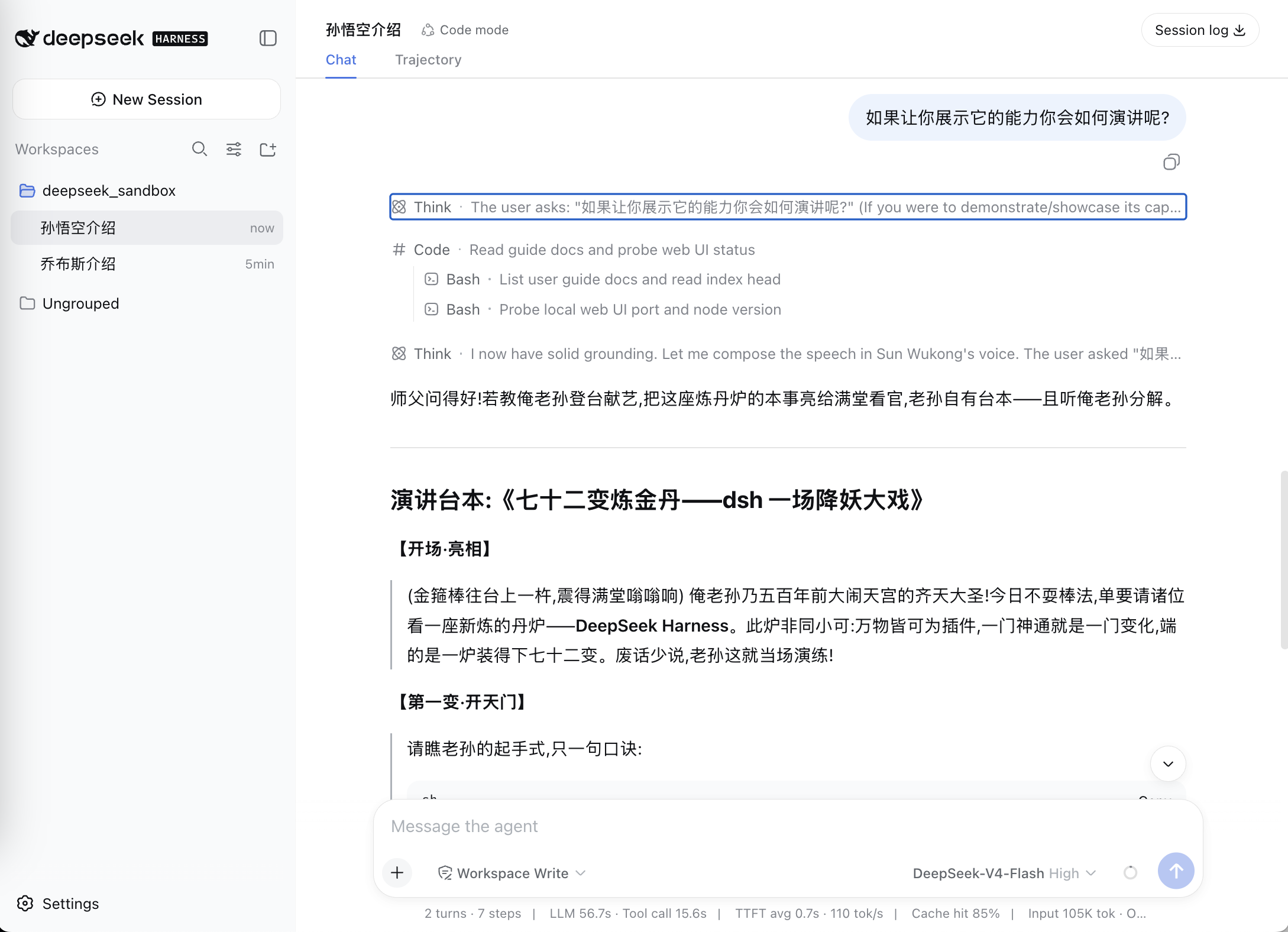
Task: Select the 孙悟空介绍 session
Action: point(147,228)
